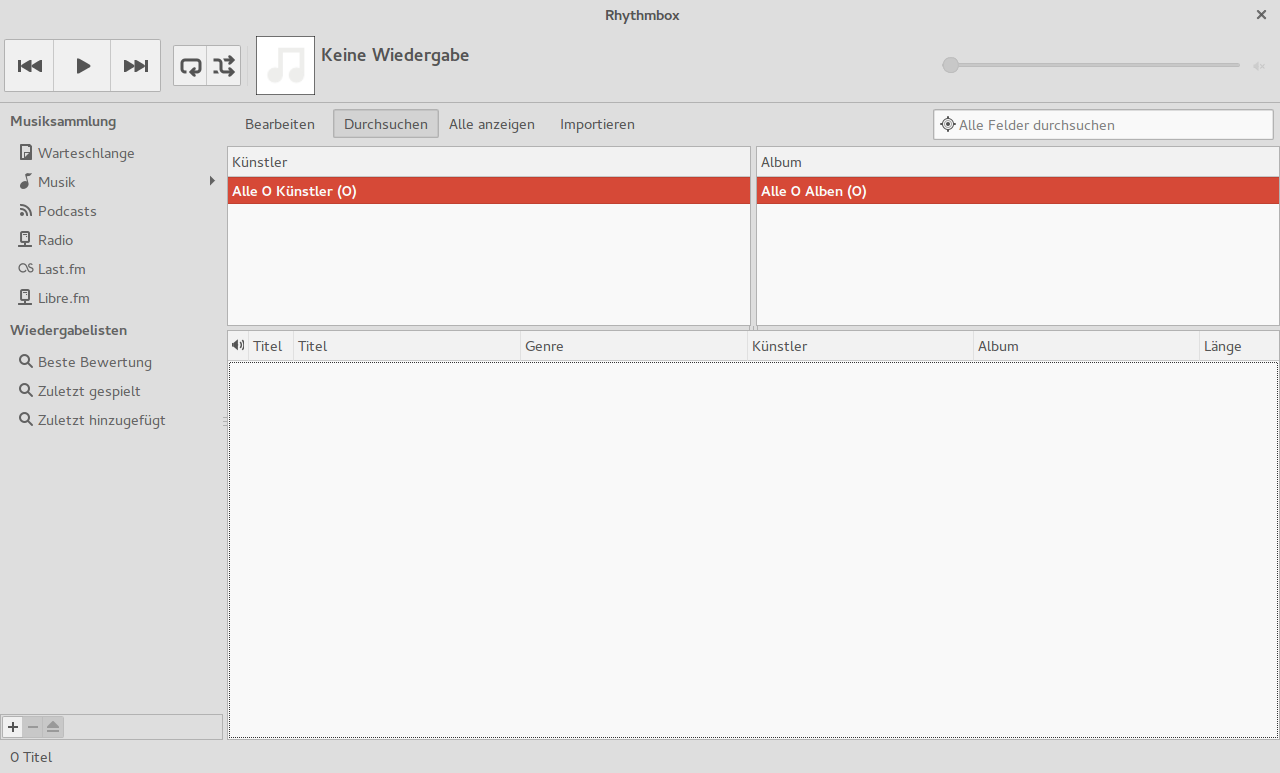Image resolution: width=1280 pixels, height=773 pixels.
Task: Click the Warteschlange queue icon
Action: click(26, 153)
